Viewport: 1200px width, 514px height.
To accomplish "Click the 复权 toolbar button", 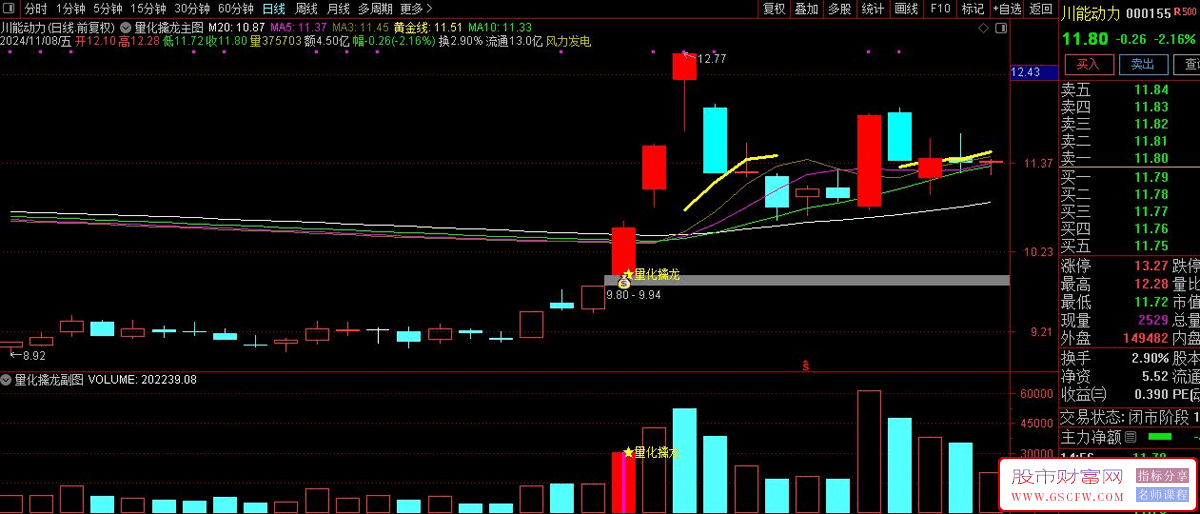I will [774, 9].
